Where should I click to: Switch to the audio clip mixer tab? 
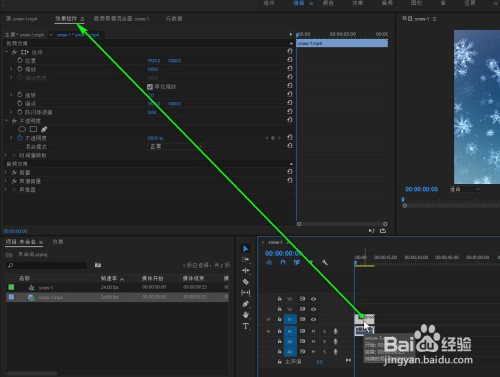pos(121,19)
